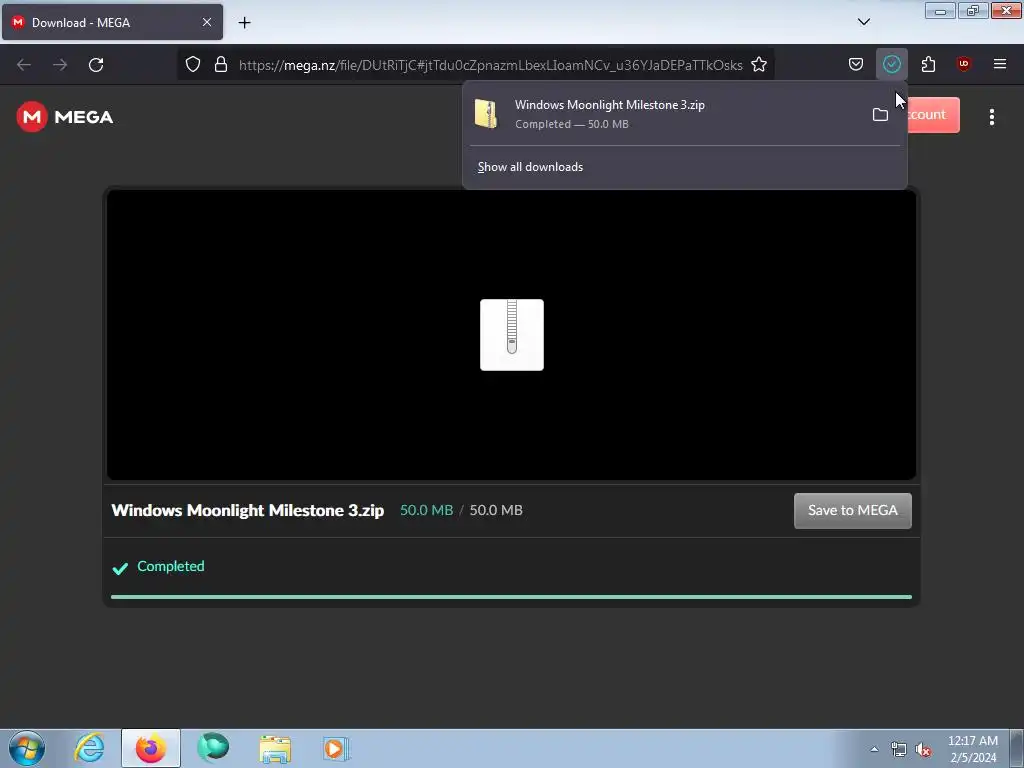Open downloaded Windows Moonlight Milestone 3.zip entry
The height and width of the screenshot is (768, 1024).
pos(665,114)
